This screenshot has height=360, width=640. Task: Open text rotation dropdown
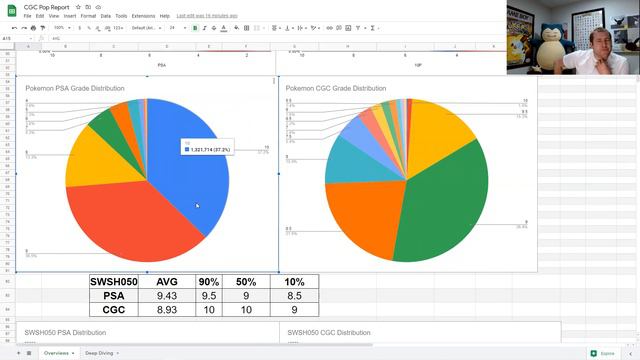click(x=315, y=28)
